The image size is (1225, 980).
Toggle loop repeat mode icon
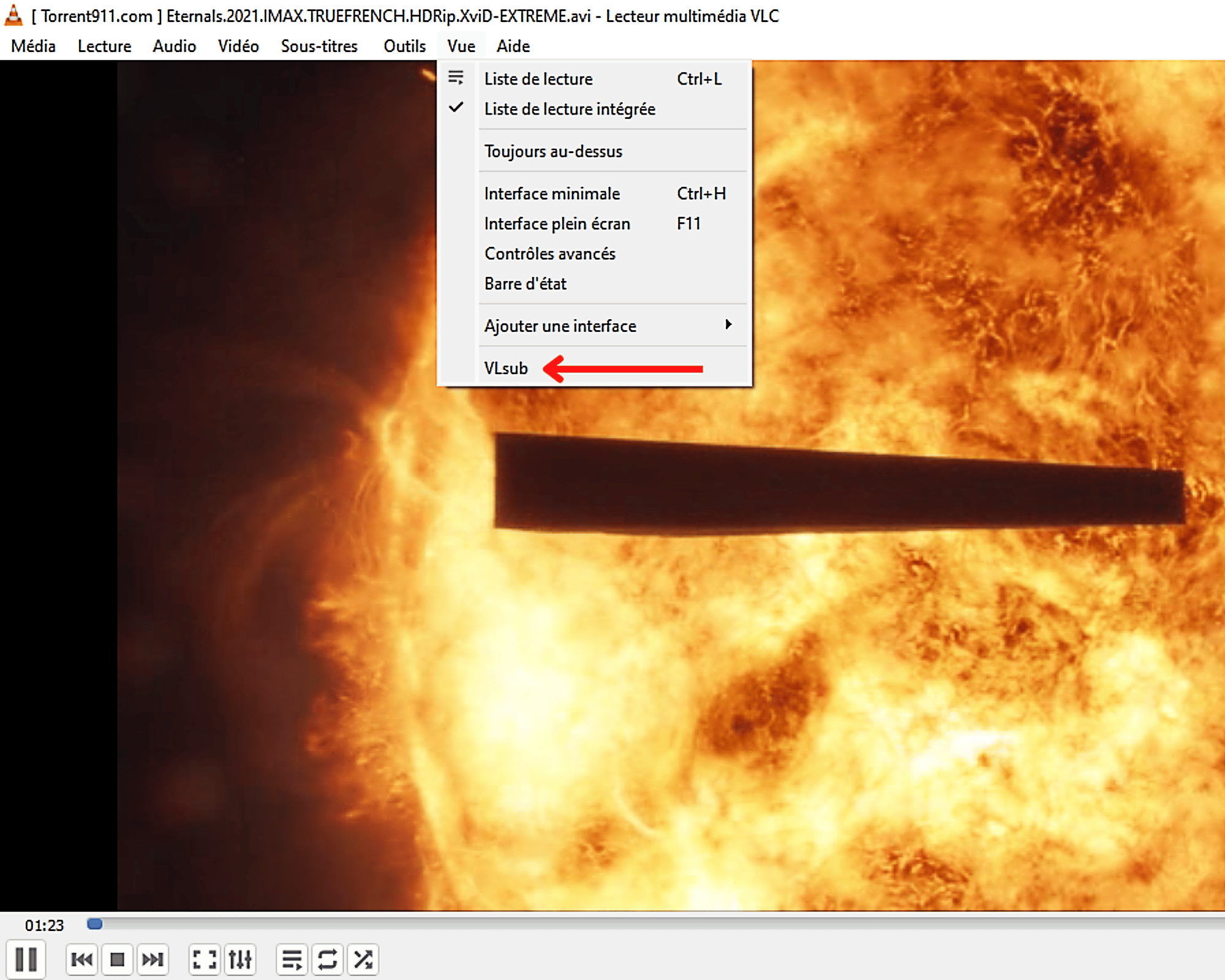327,959
